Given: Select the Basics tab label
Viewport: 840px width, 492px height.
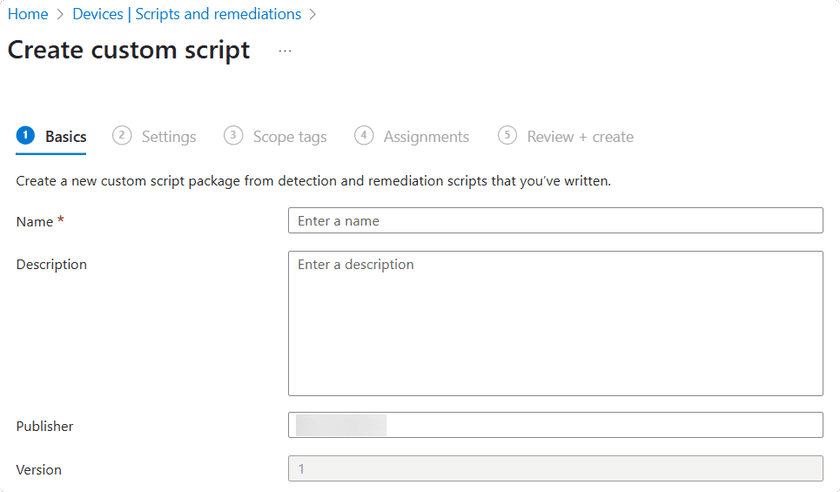Looking at the screenshot, I should 66,137.
